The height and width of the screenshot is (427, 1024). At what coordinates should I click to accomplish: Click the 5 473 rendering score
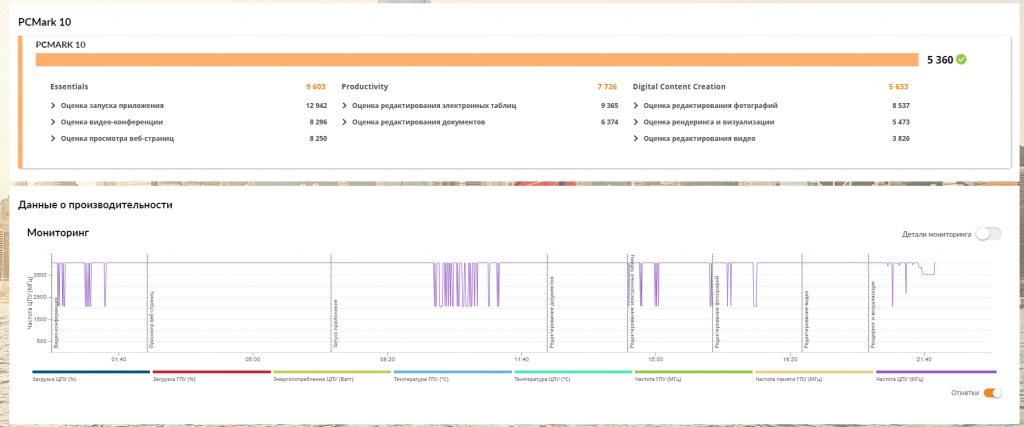901,122
